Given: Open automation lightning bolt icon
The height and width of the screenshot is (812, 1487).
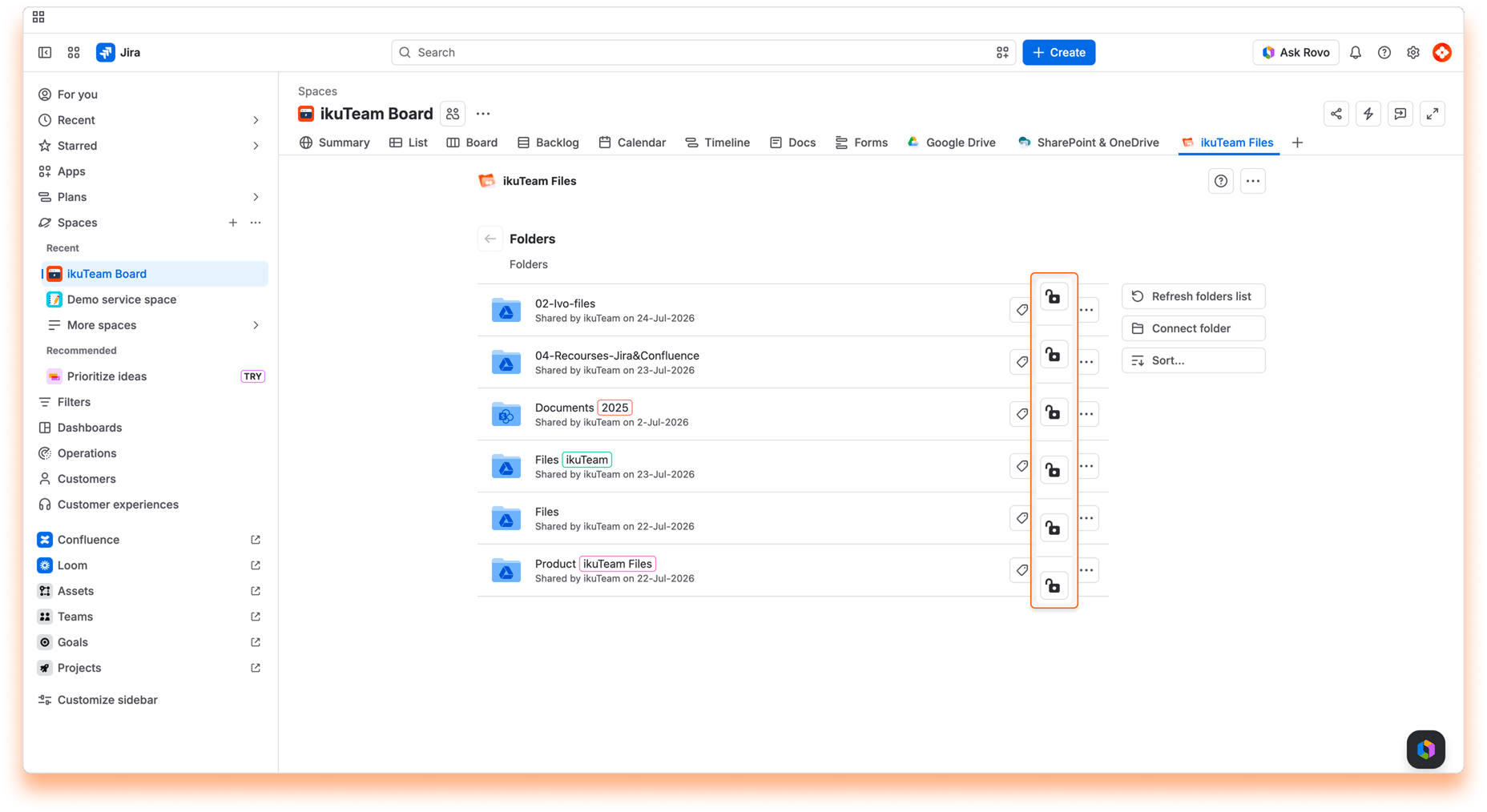Looking at the screenshot, I should 1368,114.
